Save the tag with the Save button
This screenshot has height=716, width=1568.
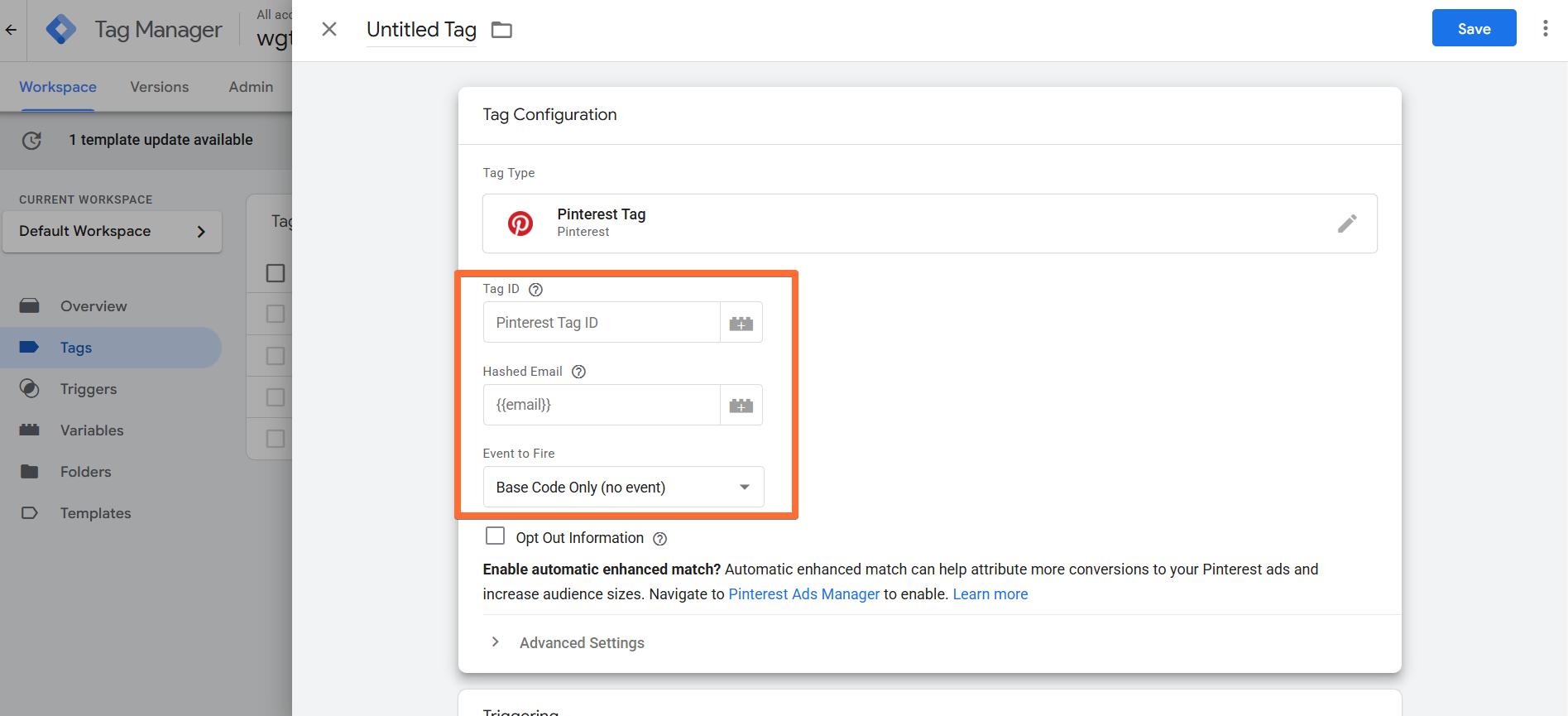click(1474, 29)
